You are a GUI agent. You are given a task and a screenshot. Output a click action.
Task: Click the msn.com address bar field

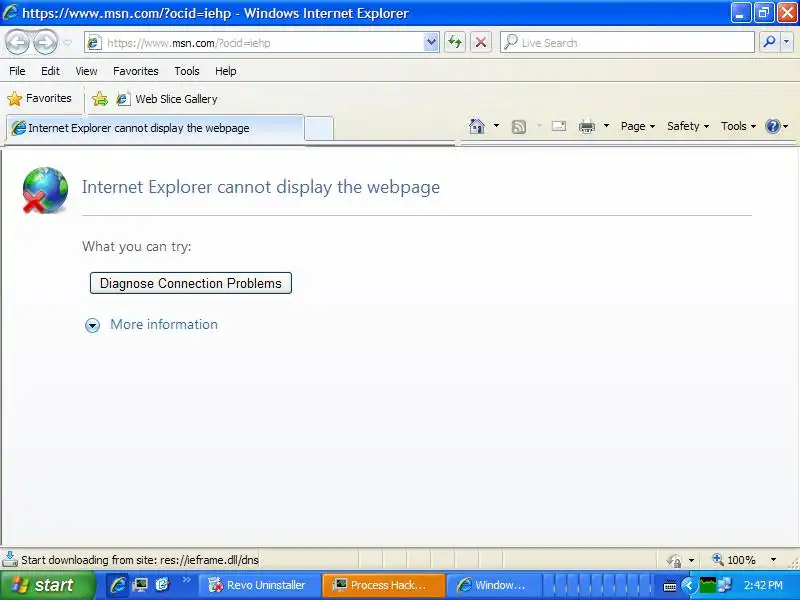click(x=255, y=43)
